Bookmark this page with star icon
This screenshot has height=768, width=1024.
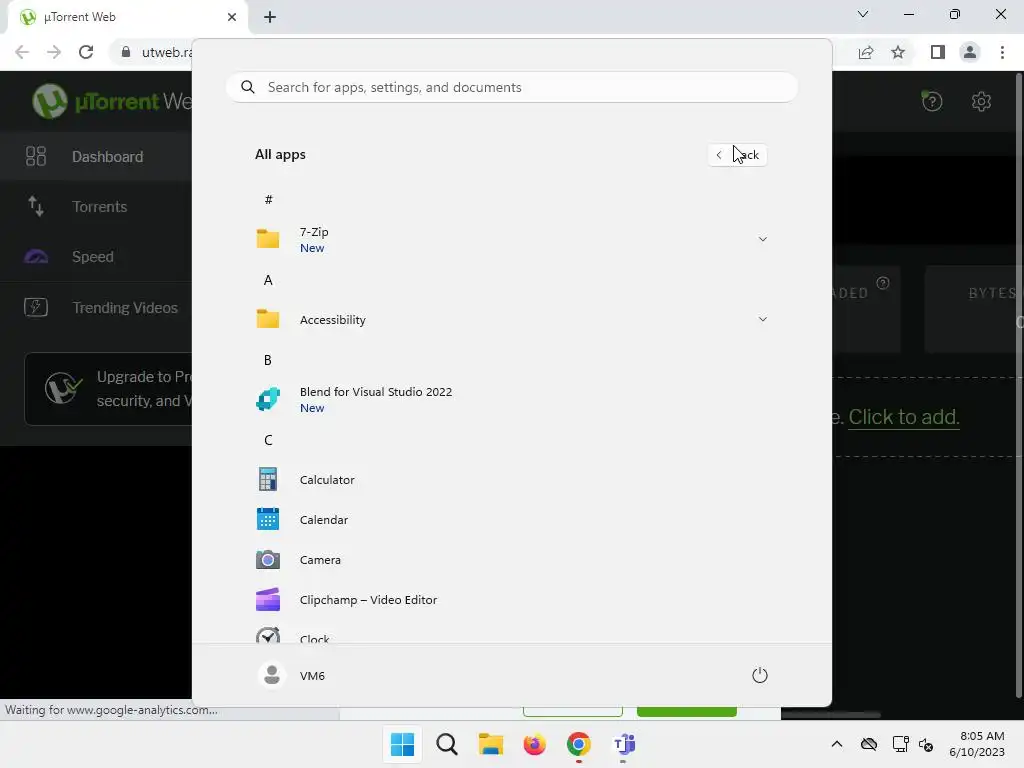[x=898, y=52]
